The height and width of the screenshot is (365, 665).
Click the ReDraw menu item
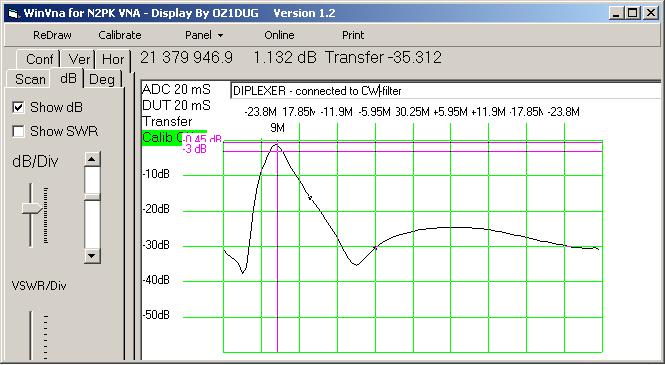(x=52, y=35)
